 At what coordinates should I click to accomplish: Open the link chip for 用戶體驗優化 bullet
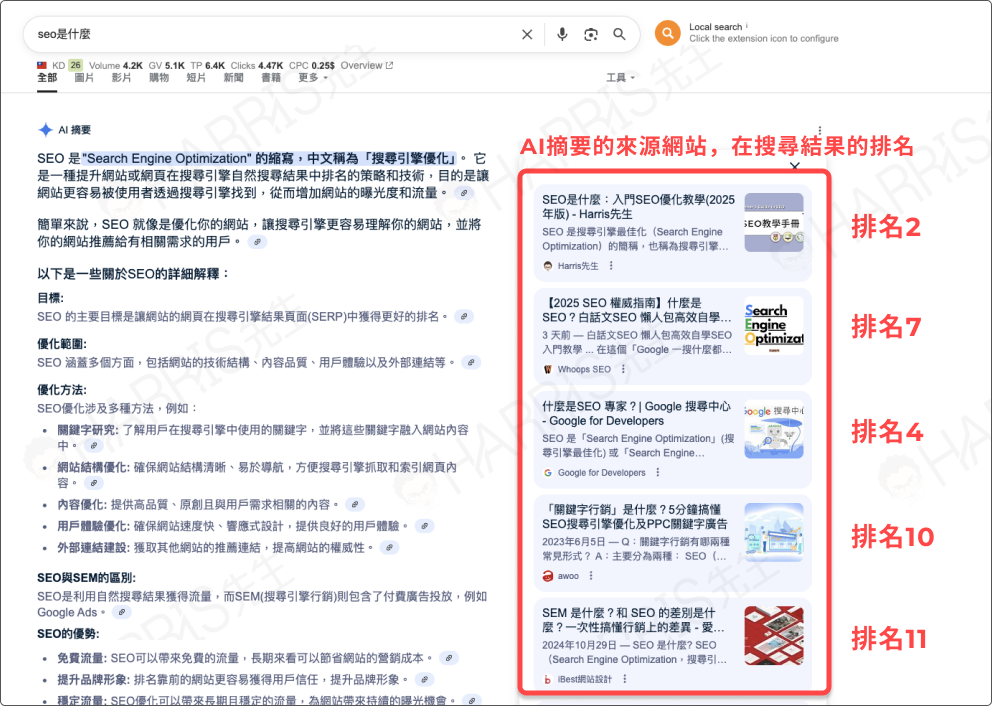[x=425, y=526]
